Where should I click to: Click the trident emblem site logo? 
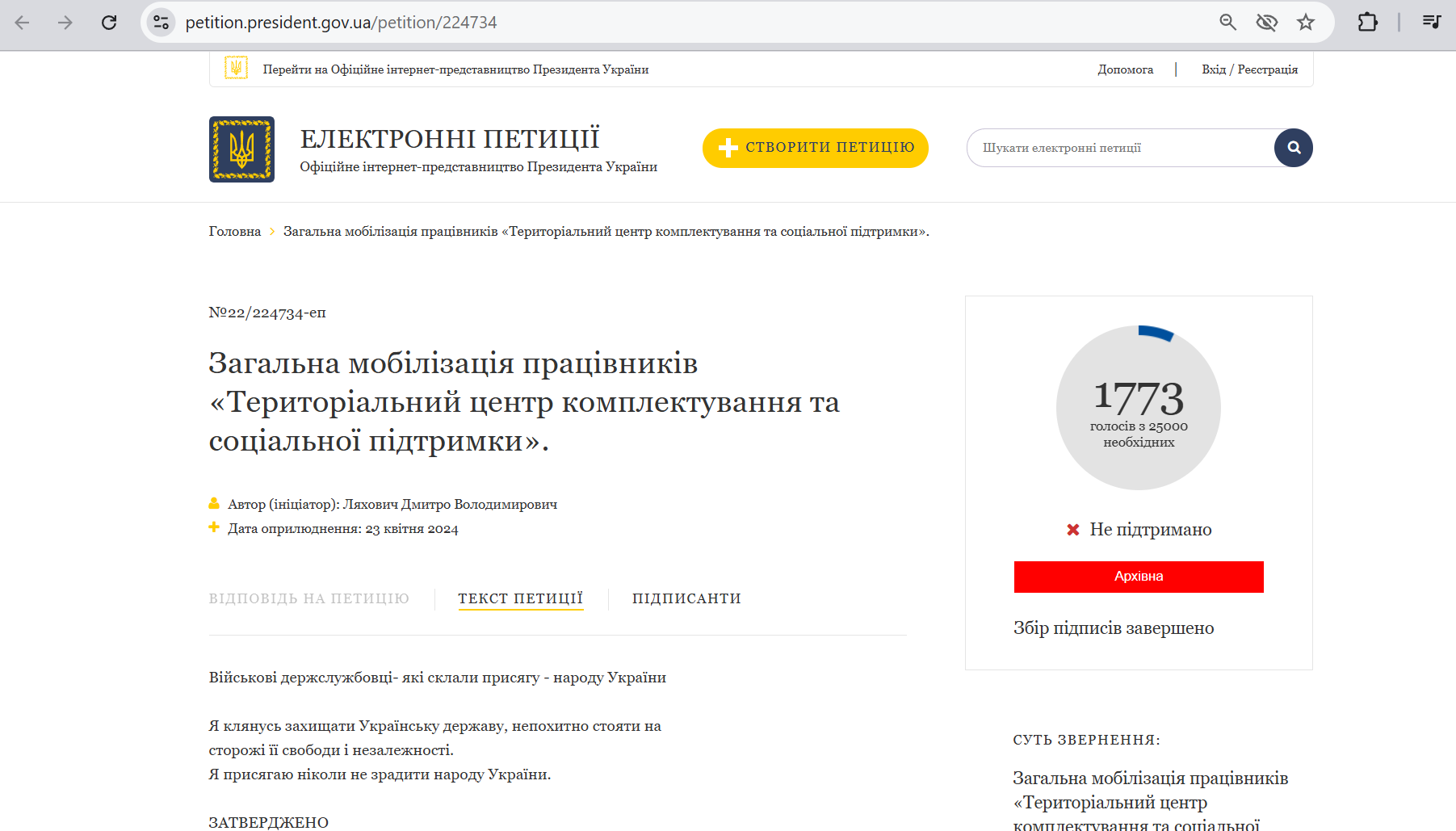pos(241,149)
